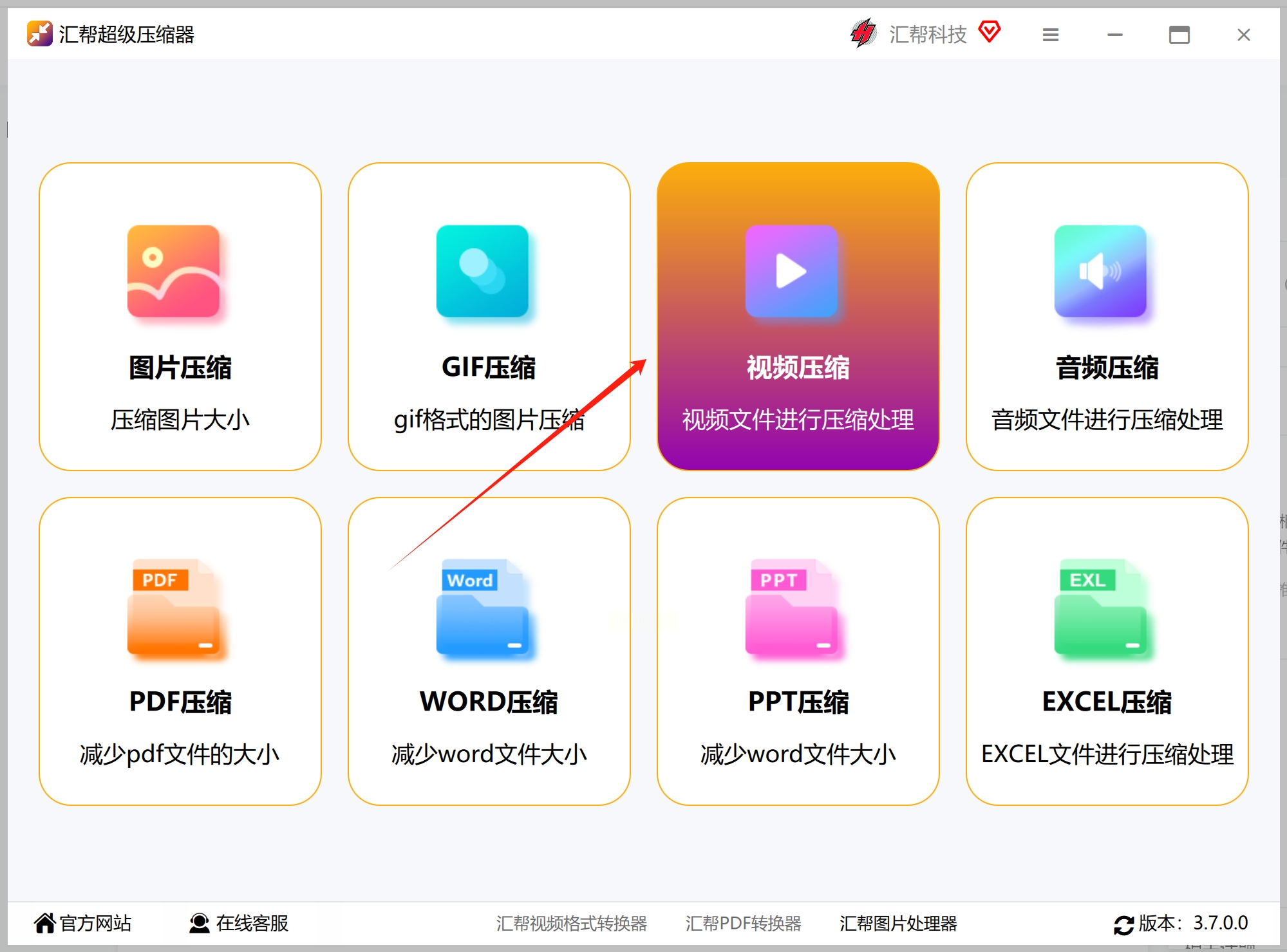The height and width of the screenshot is (952, 1287).
Task: Click the blue Word folder icon
Action: [482, 607]
